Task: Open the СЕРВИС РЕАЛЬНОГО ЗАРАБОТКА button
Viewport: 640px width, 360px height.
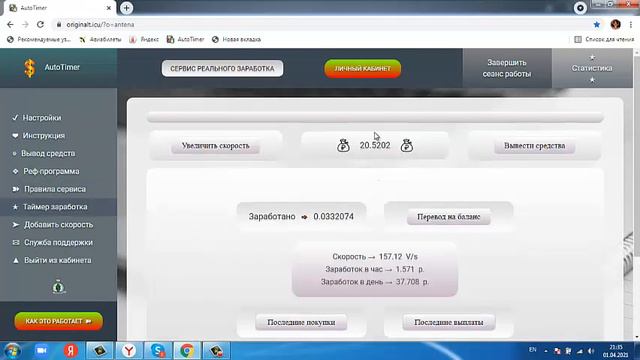Action: [222, 69]
